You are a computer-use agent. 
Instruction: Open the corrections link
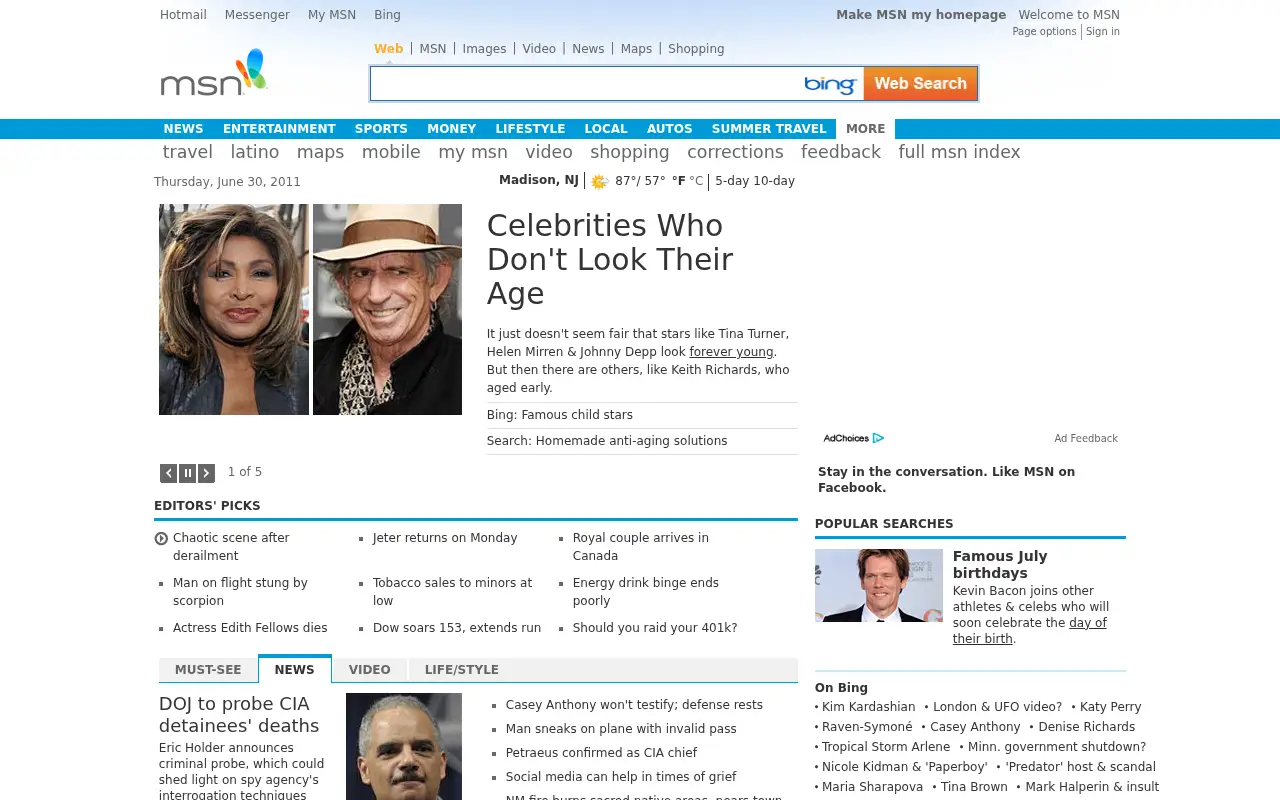[735, 152]
